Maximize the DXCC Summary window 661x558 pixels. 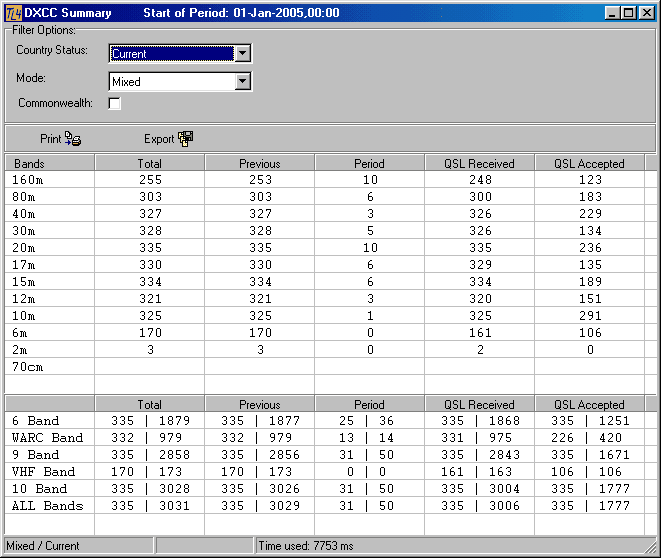tap(628, 13)
